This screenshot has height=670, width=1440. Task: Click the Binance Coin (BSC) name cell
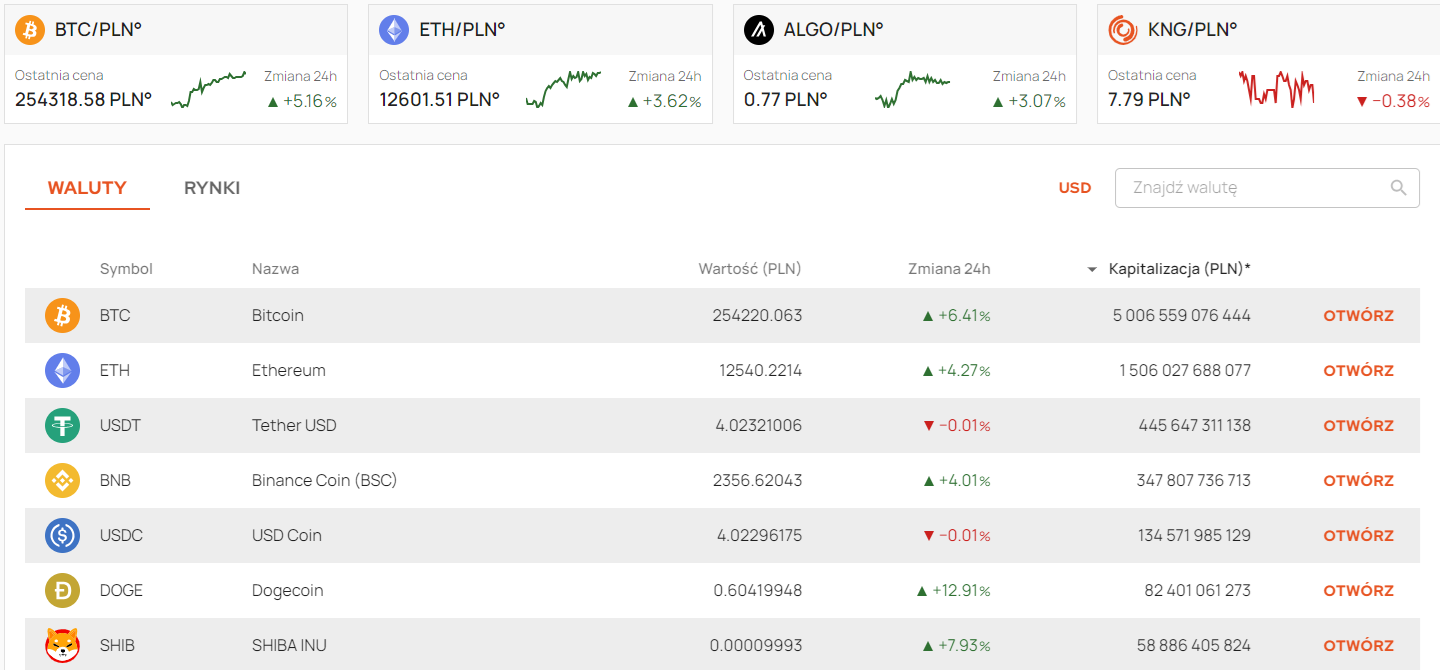325,481
